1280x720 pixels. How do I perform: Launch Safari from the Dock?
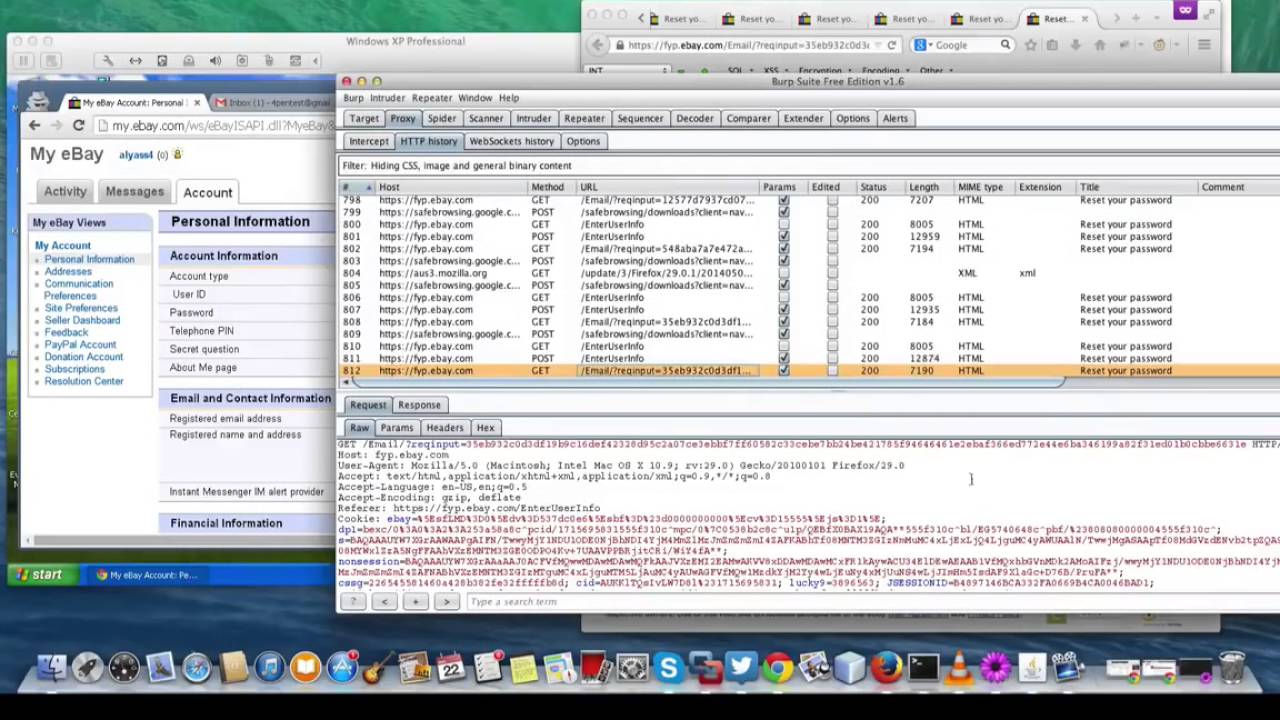(197, 667)
